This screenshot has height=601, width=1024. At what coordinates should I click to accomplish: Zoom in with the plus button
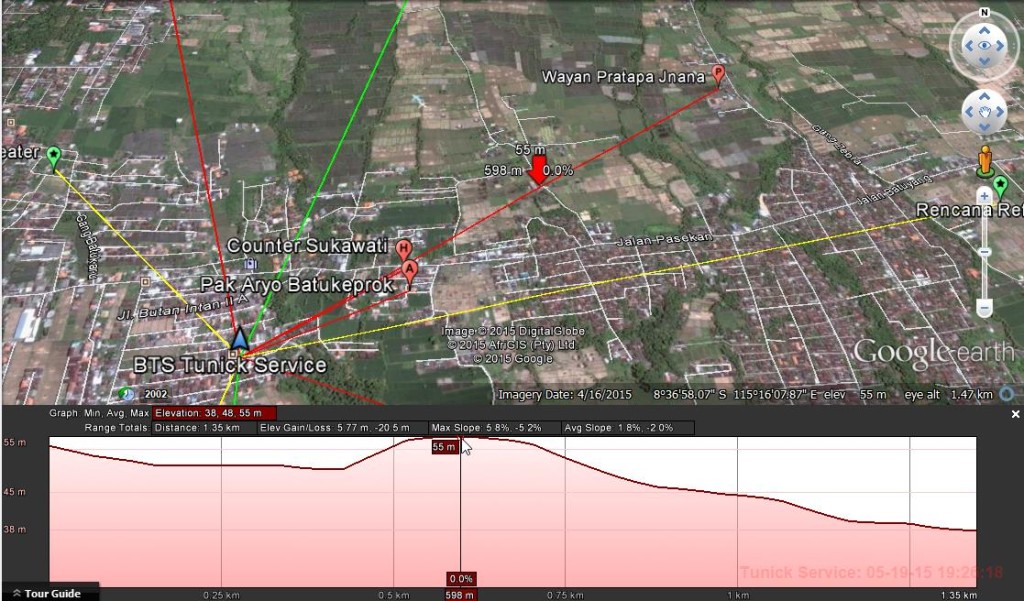tap(984, 195)
